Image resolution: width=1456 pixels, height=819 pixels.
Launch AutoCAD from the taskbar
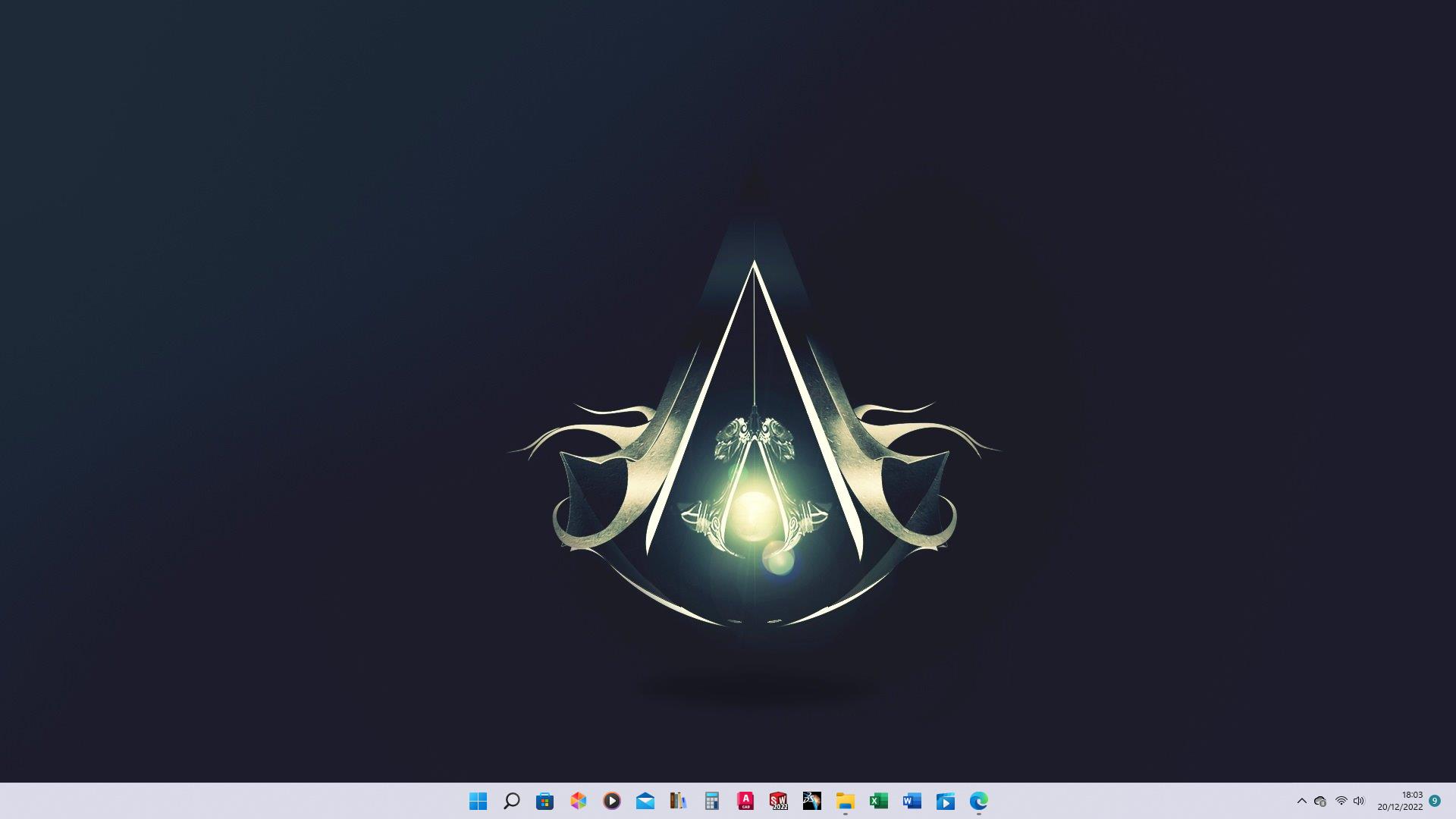(x=745, y=801)
